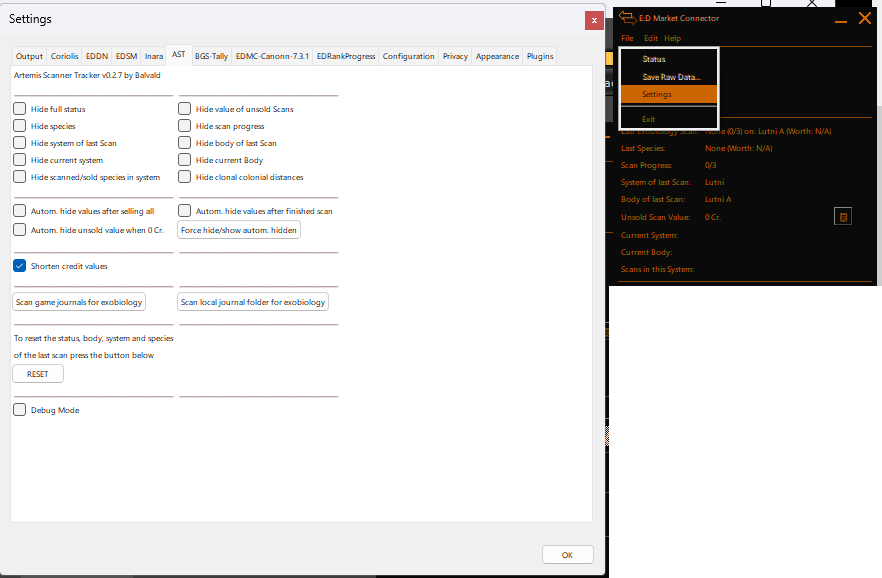Open the BGS-Tally tab
This screenshot has height=578, width=882.
tap(212, 56)
